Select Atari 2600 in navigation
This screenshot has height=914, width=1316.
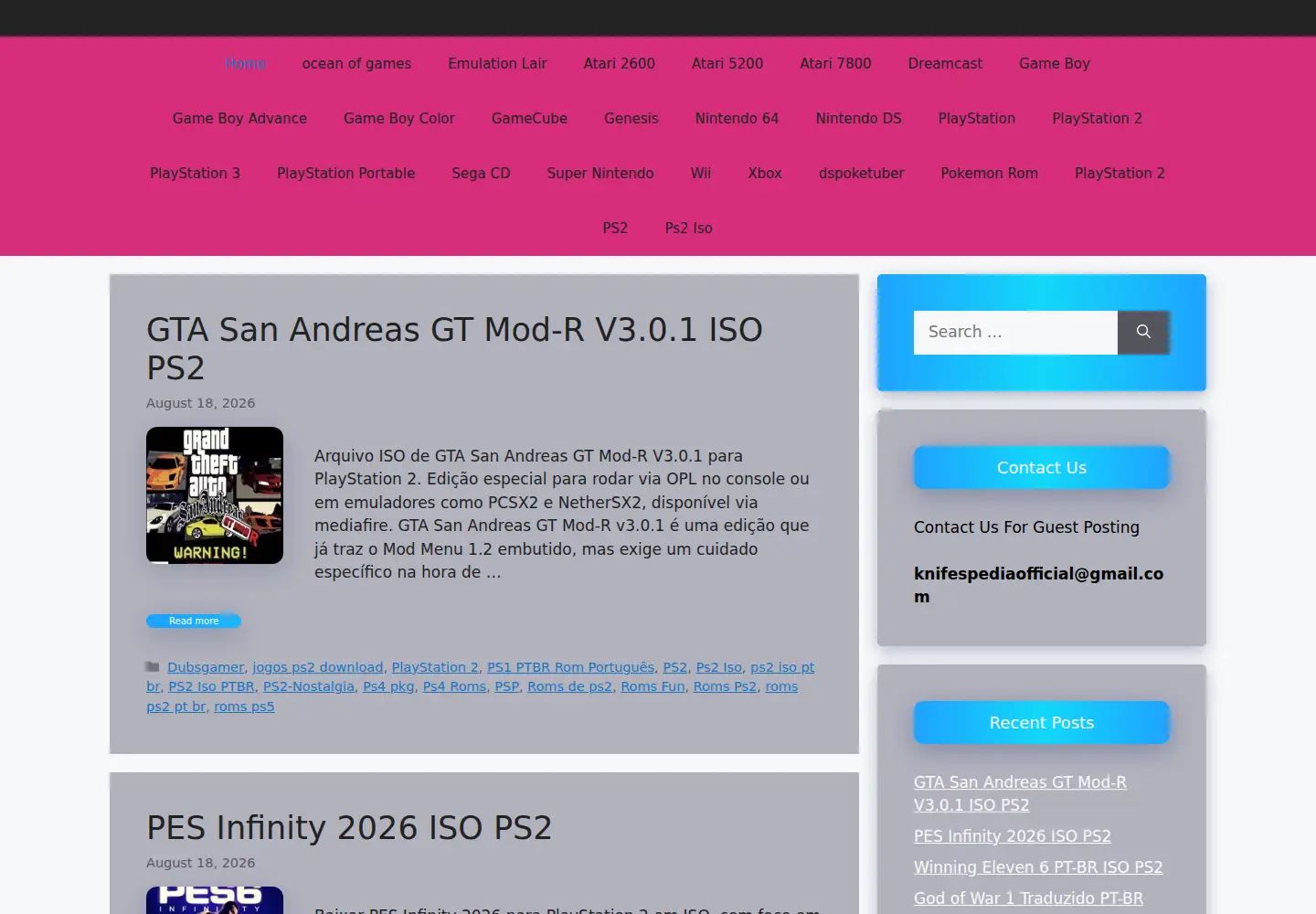click(x=620, y=64)
